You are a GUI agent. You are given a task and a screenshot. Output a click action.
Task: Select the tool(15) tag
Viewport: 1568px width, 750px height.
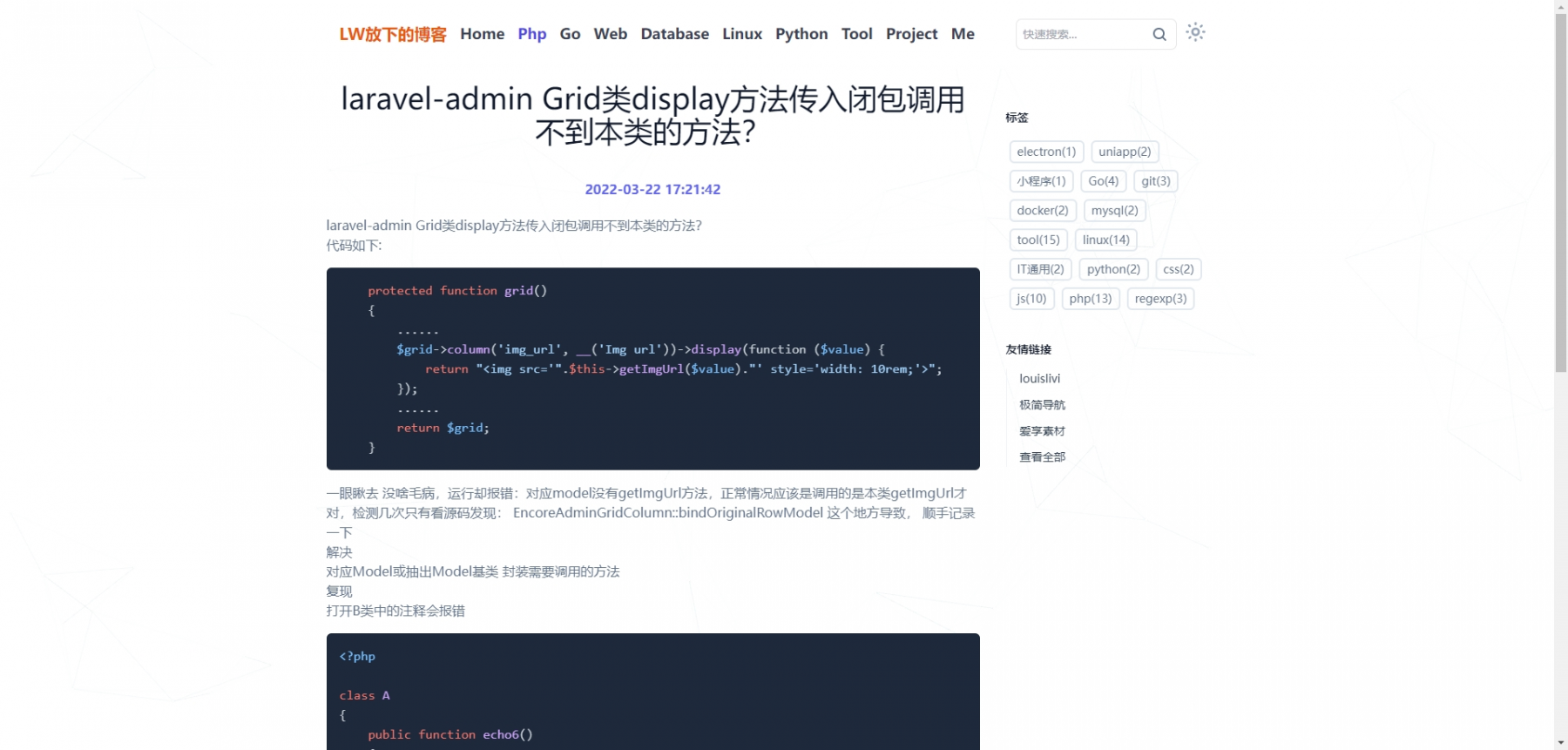click(1038, 240)
